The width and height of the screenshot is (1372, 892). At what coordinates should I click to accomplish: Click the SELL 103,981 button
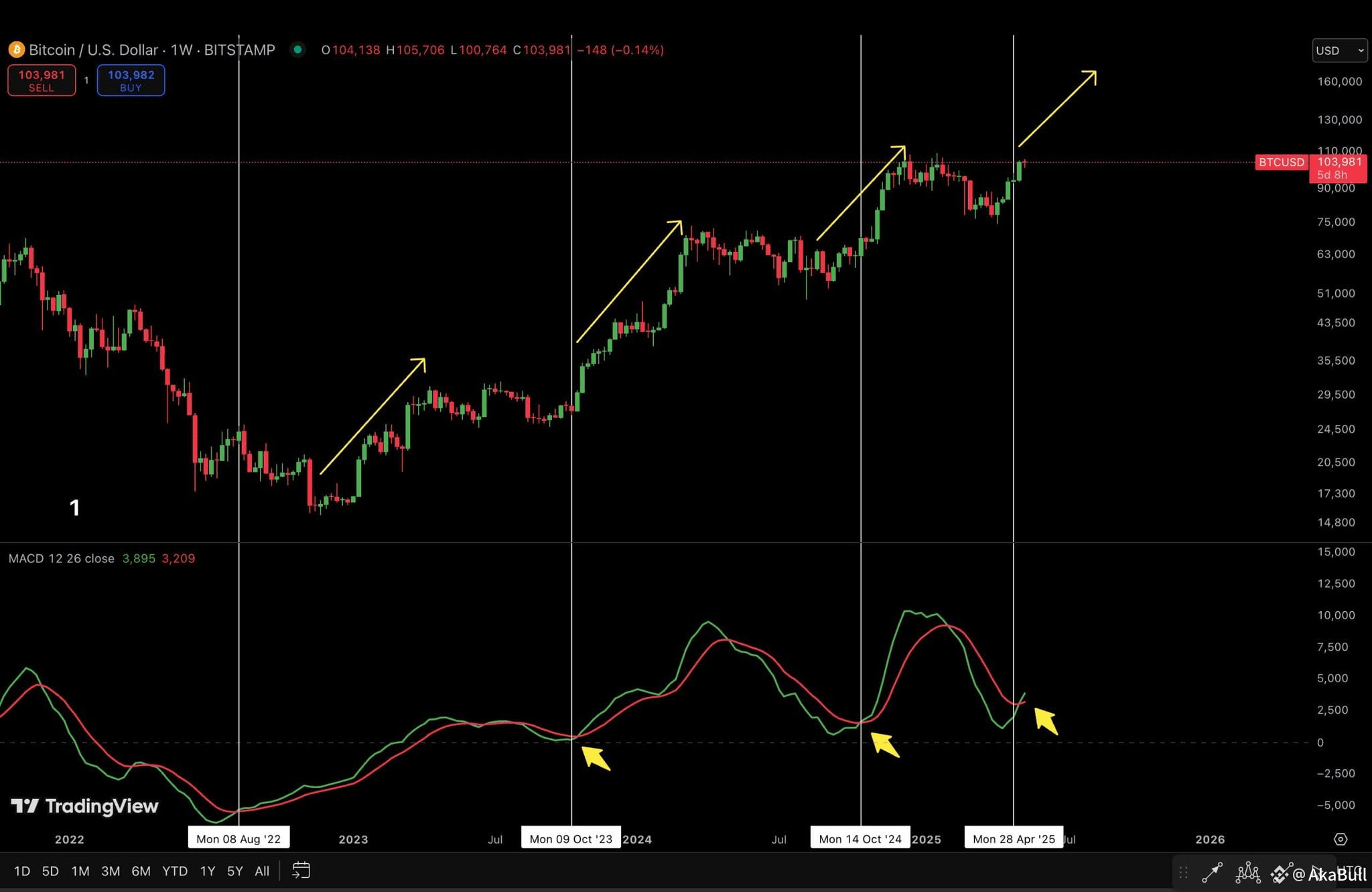pos(41,79)
